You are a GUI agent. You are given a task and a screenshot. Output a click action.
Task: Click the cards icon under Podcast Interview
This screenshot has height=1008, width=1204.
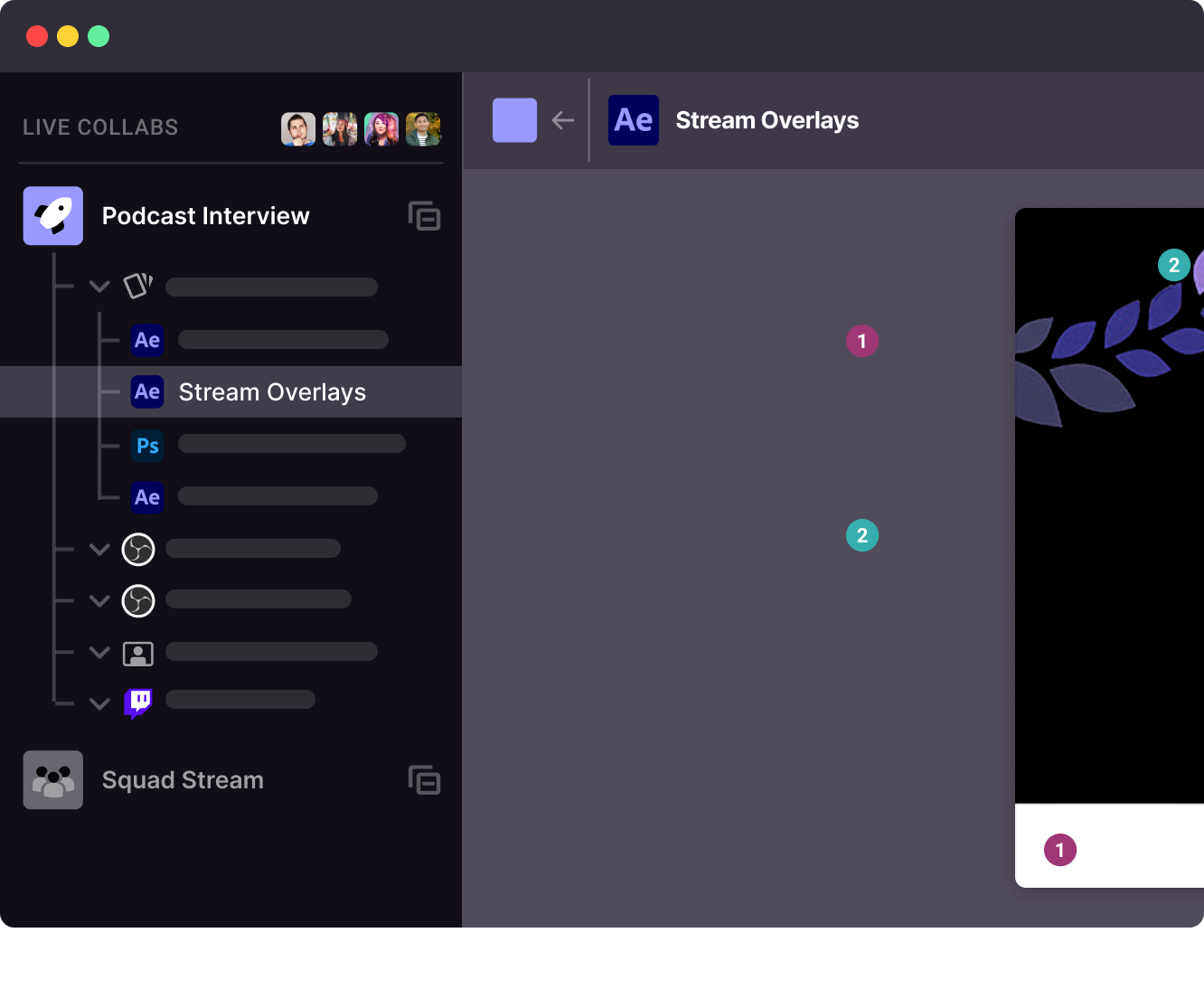click(138, 287)
